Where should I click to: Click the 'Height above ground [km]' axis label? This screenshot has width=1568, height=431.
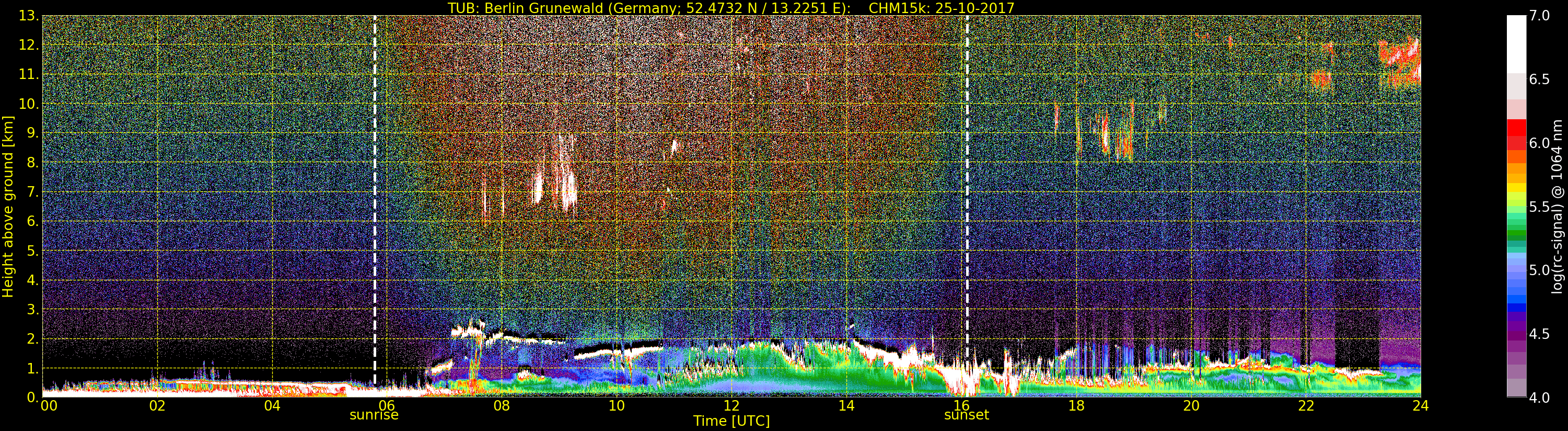coord(7,207)
